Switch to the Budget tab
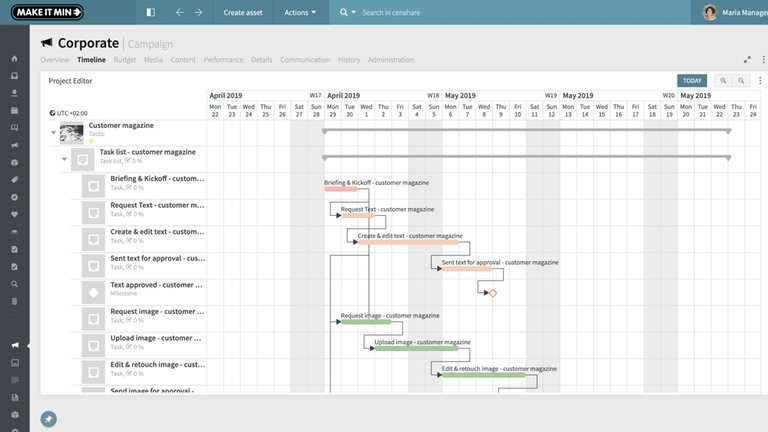768x432 pixels. coord(125,60)
